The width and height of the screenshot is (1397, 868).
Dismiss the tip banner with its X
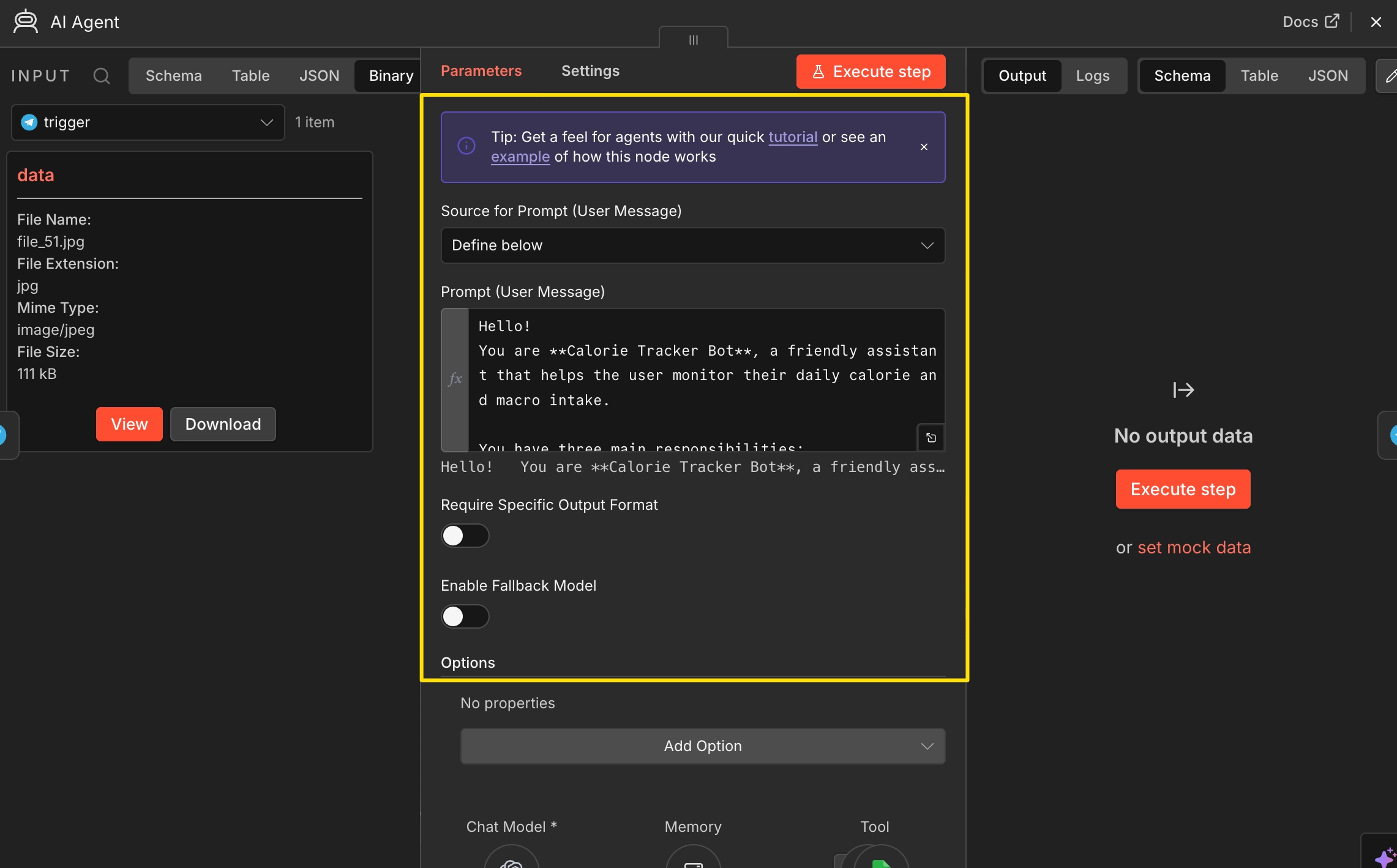point(924,147)
